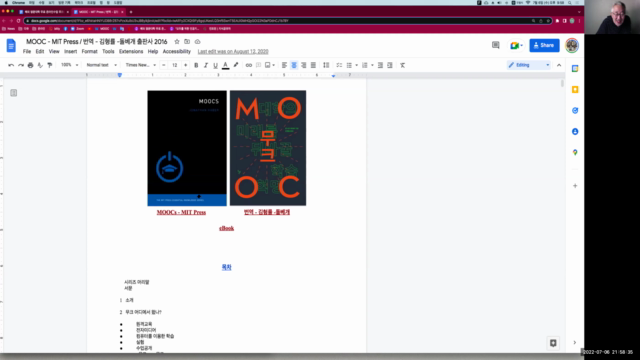This screenshot has height=360, width=640.
Task: Select the black MOOCS book cover image
Action: [187, 148]
